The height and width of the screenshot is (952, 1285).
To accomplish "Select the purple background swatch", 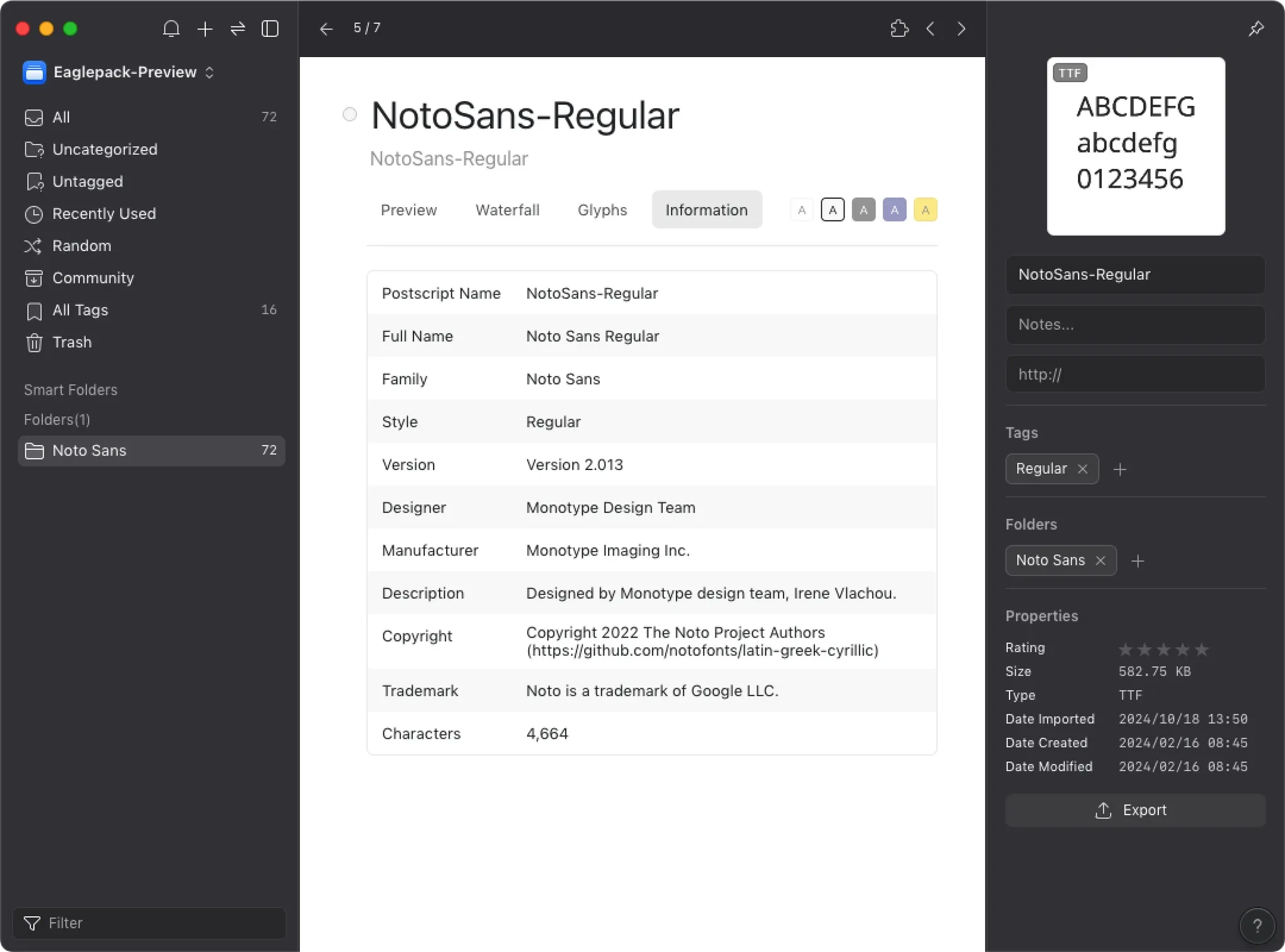I will point(894,210).
